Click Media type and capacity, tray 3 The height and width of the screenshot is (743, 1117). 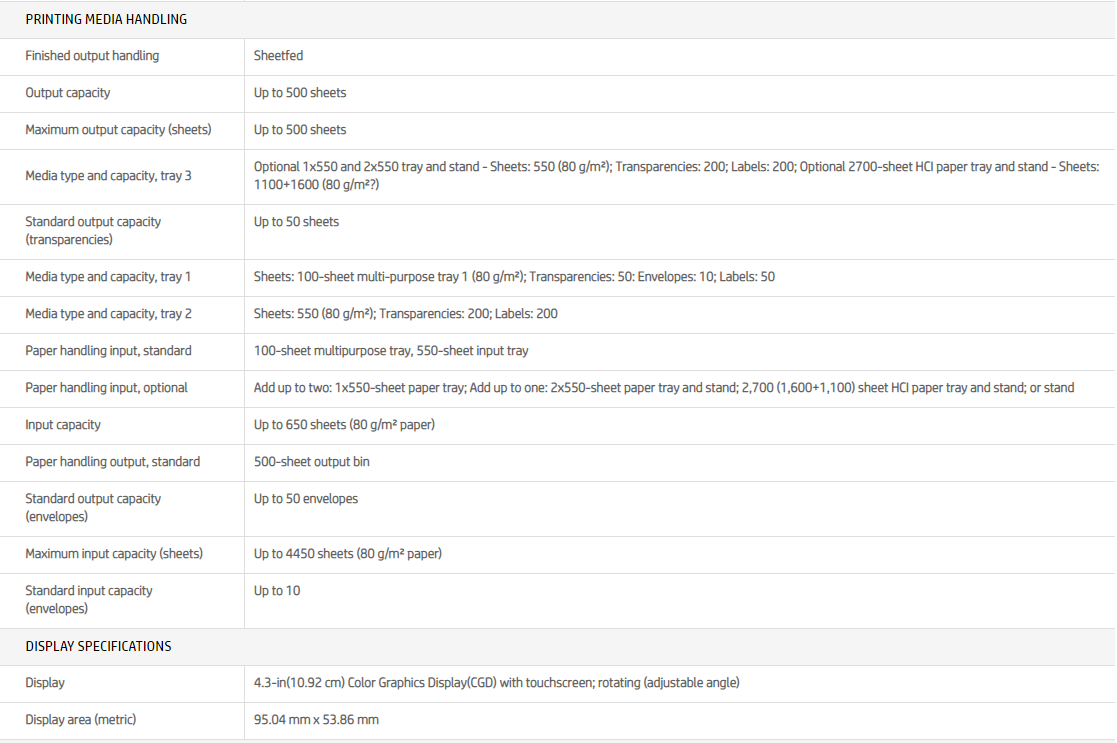tap(108, 176)
